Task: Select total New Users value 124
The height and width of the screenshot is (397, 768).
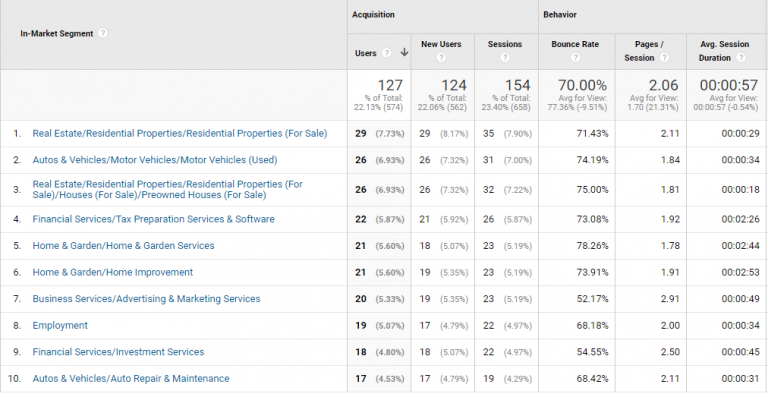Action: click(x=454, y=86)
